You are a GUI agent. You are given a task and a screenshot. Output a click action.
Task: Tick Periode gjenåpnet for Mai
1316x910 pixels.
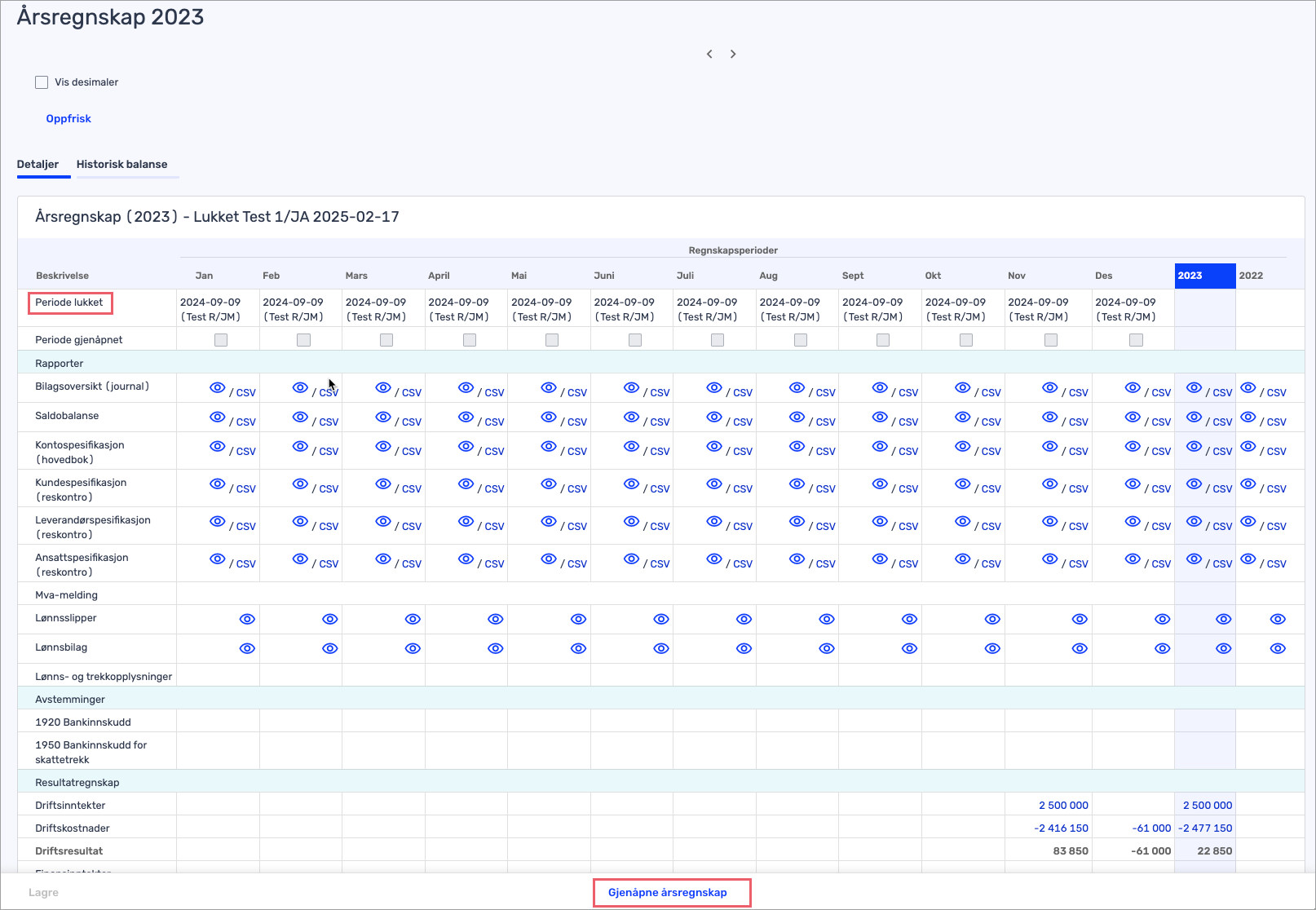(552, 340)
